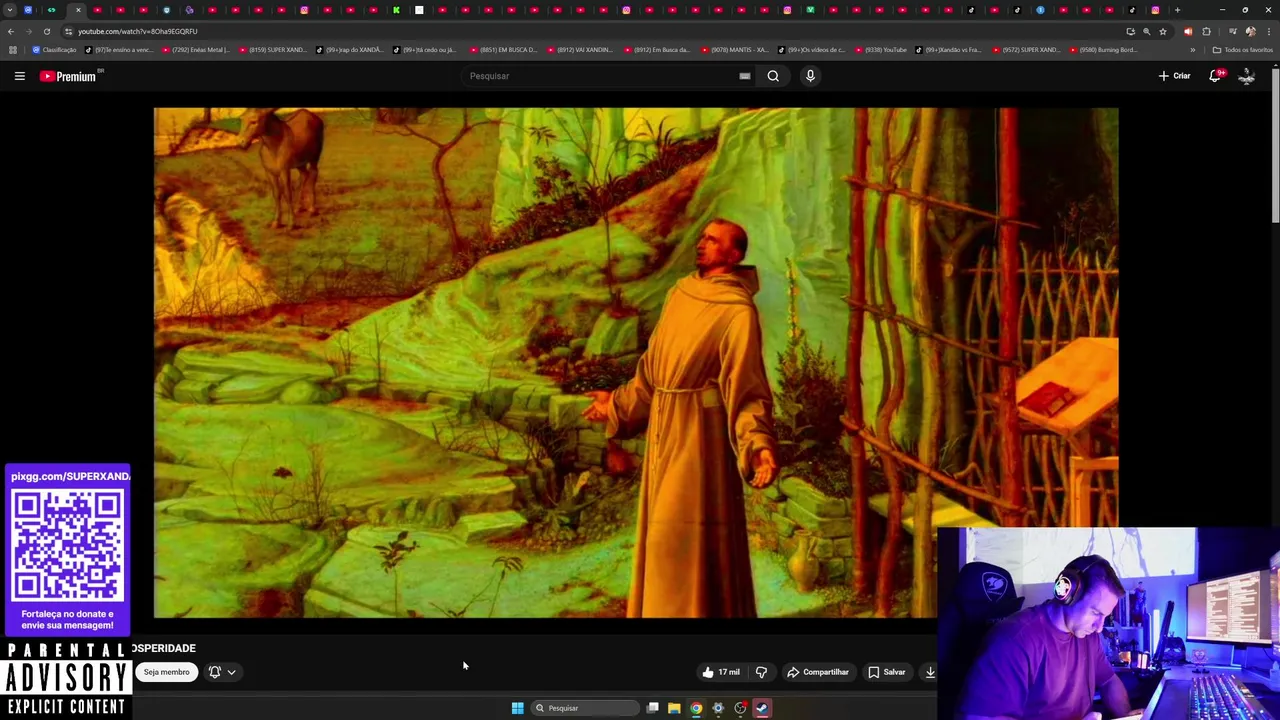
Task: Expand the channel notification bell dropdown
Action: [223, 672]
